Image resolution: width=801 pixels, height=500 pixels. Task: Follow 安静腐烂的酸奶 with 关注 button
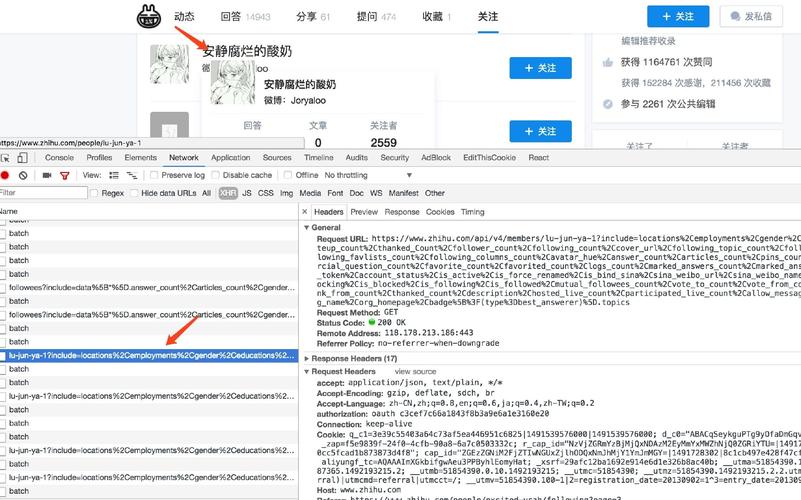pos(540,68)
